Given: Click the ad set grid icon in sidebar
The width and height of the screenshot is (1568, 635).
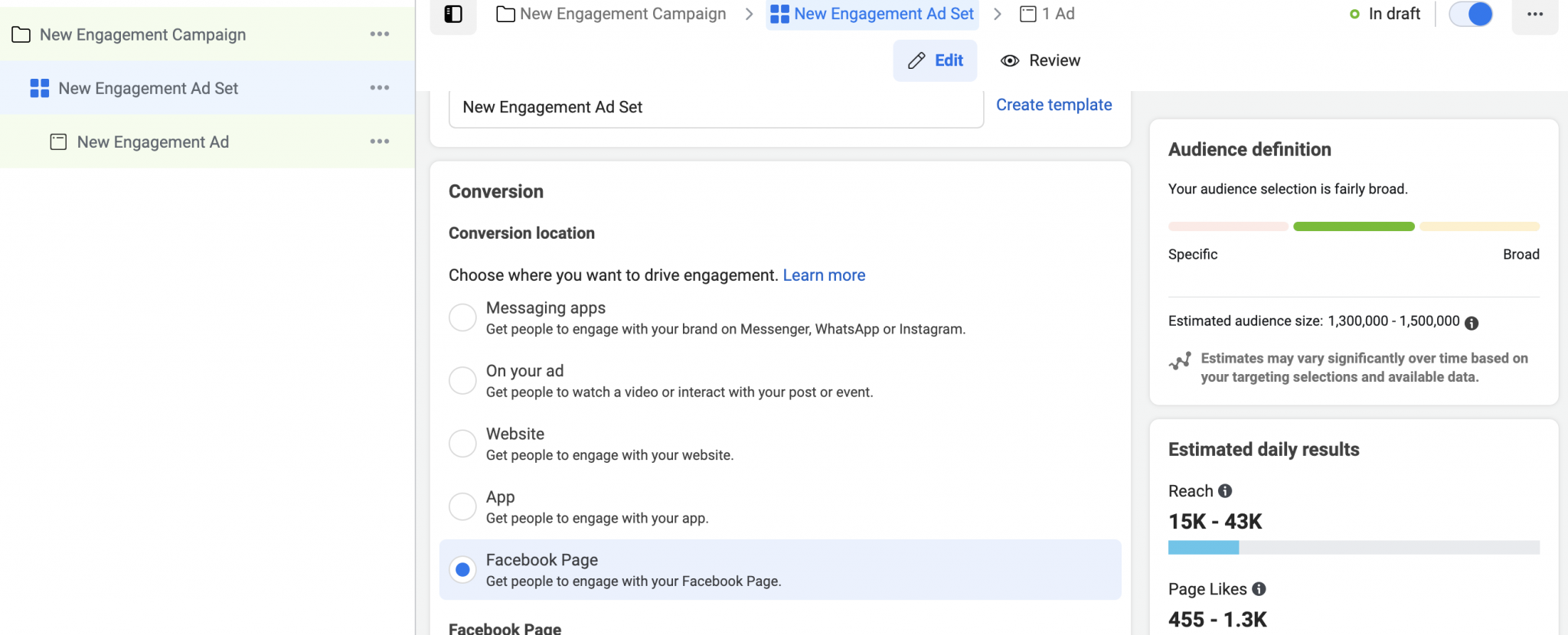Looking at the screenshot, I should (x=40, y=88).
